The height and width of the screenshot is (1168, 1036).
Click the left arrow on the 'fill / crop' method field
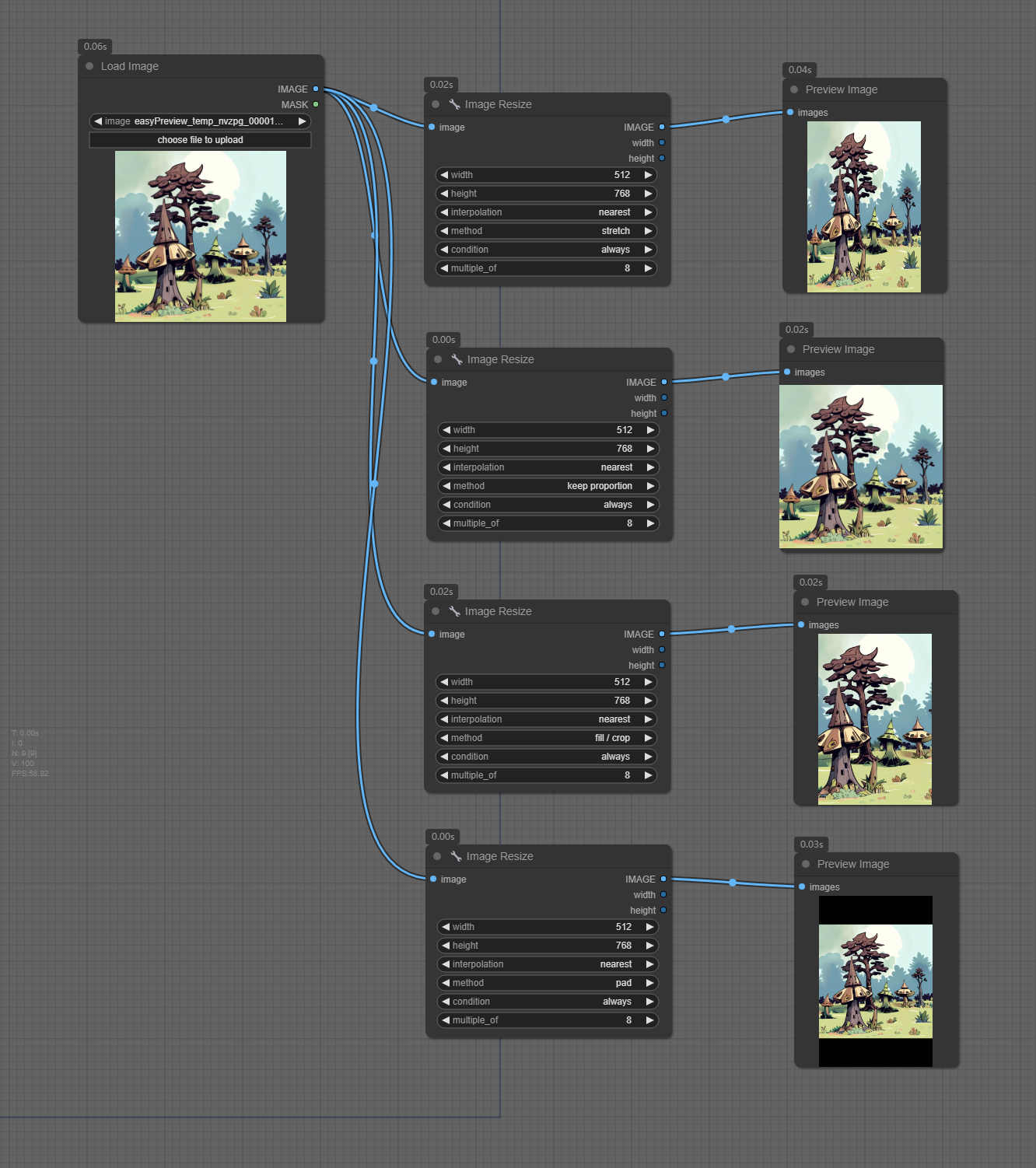click(x=444, y=738)
